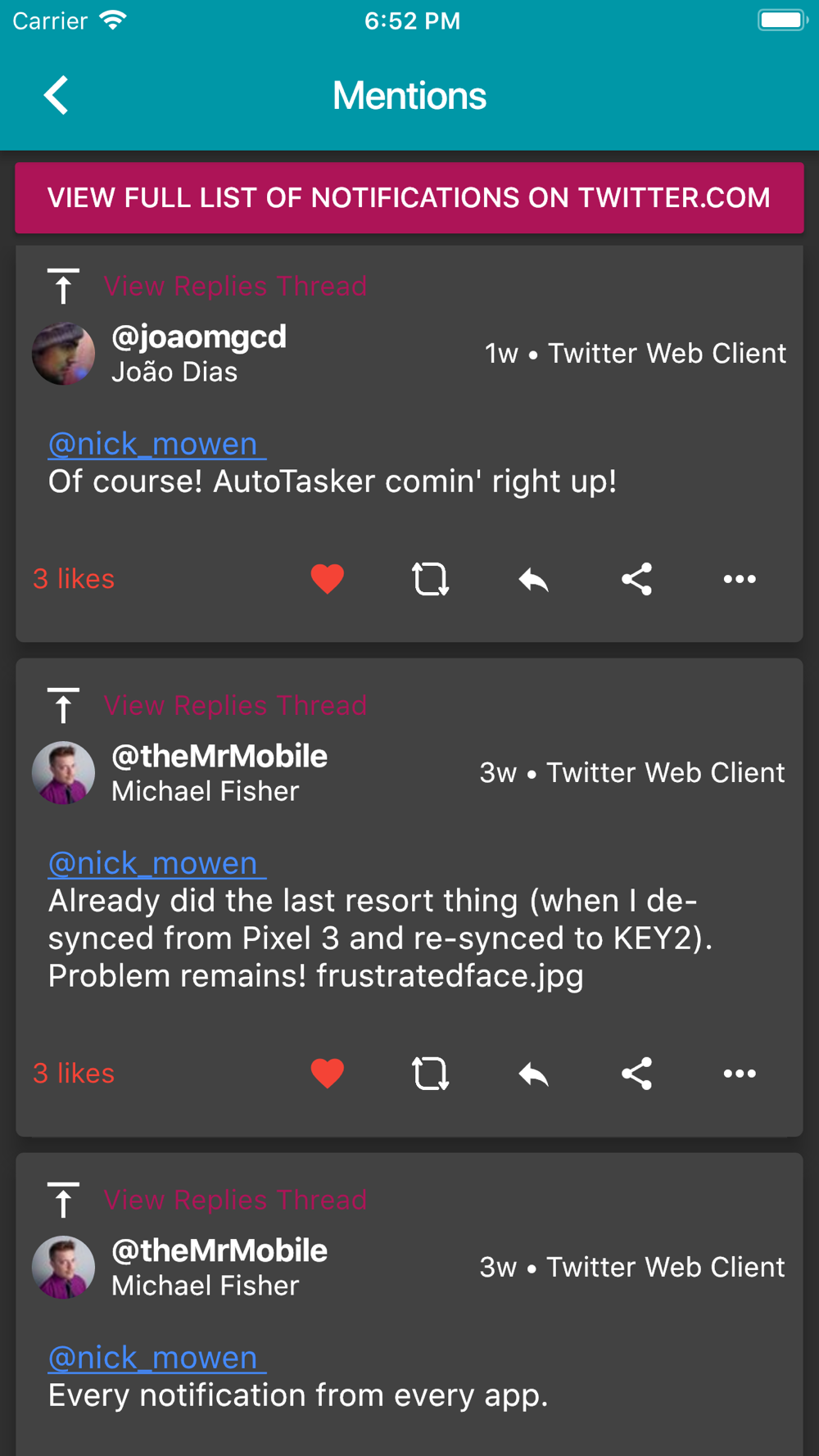The image size is (819, 1456).
Task: Open more options on 'Problem remains' tweet
Action: (x=740, y=1074)
